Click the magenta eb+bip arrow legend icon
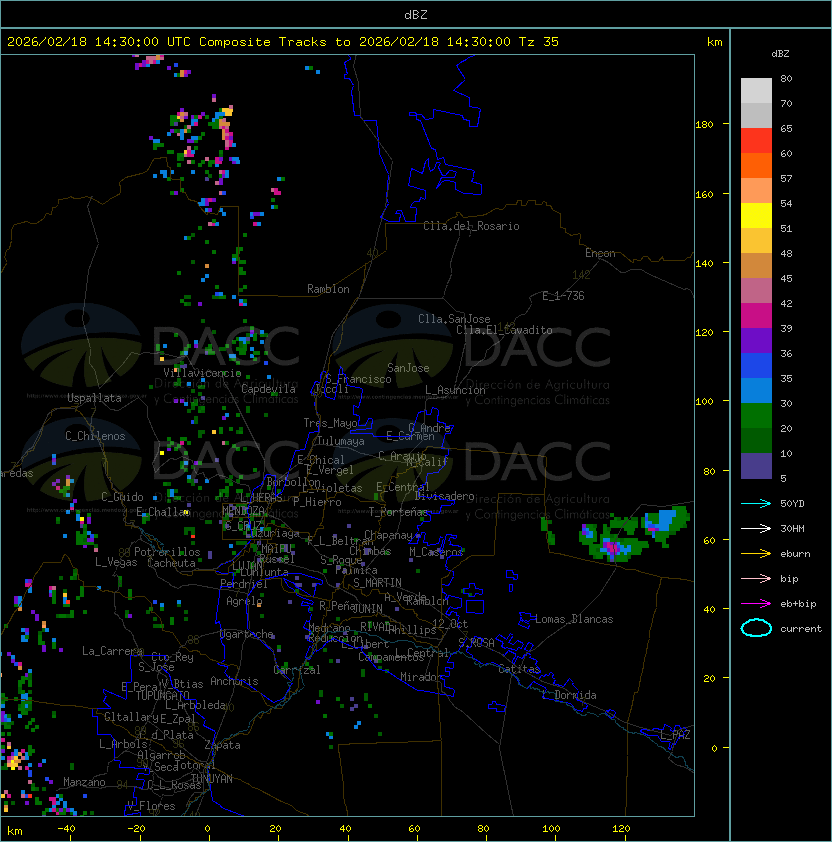This screenshot has width=832, height=842. pyautogui.click(x=756, y=604)
